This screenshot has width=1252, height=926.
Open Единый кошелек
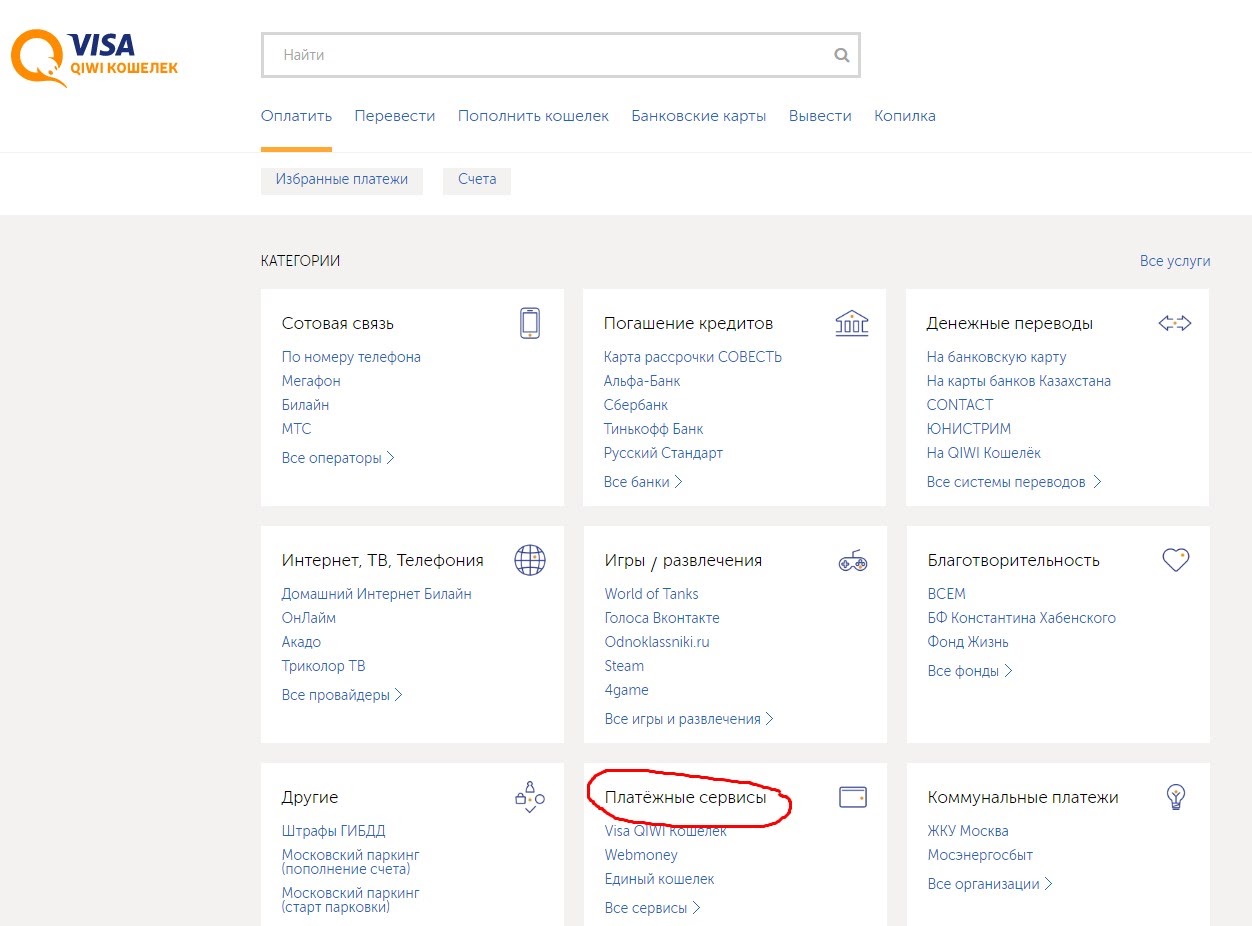[660, 879]
